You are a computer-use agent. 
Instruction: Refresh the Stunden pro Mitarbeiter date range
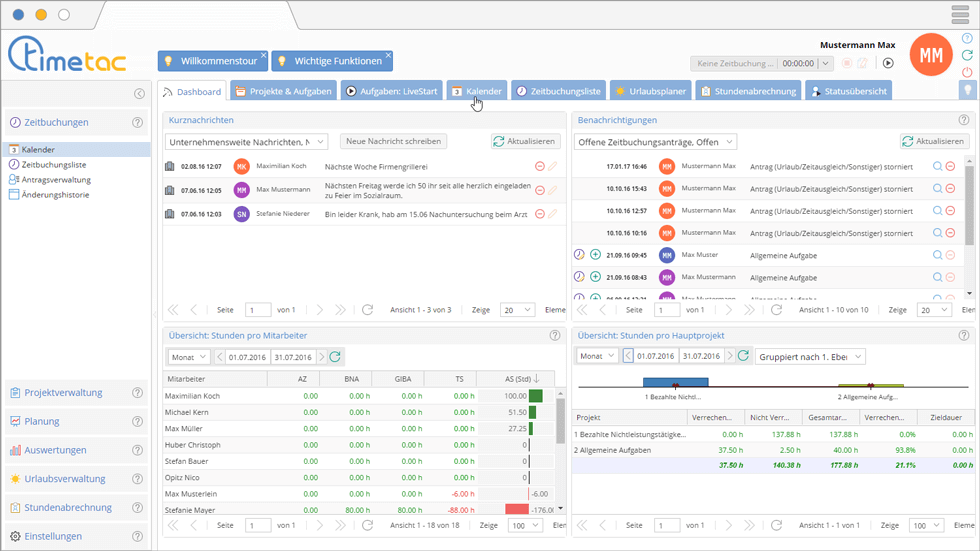click(335, 357)
